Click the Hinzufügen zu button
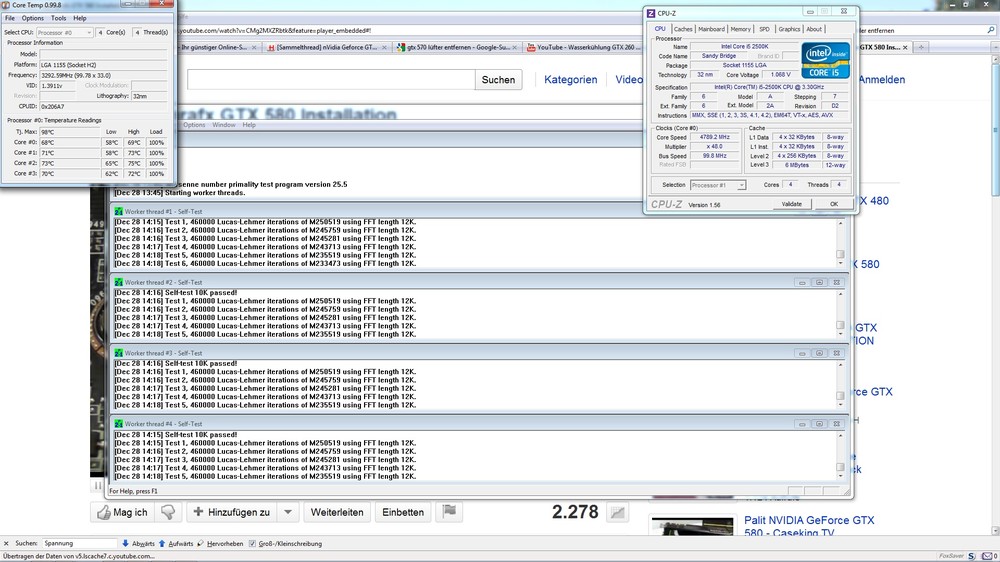1000x562 pixels. click(232, 512)
